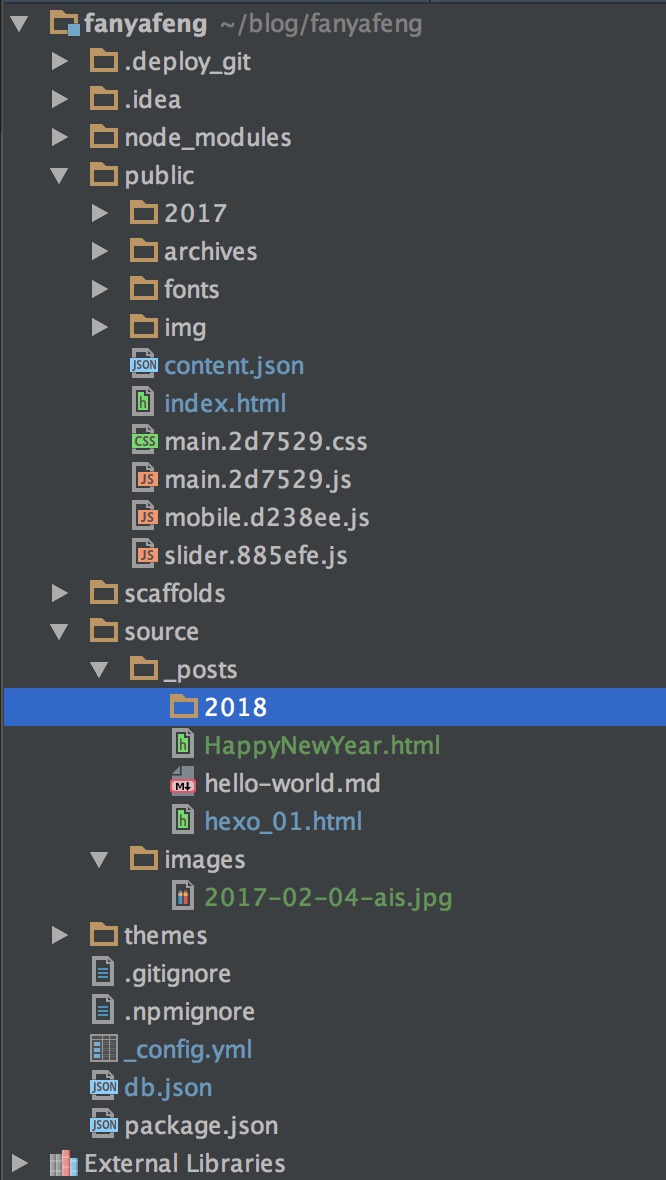The width and height of the screenshot is (666, 1180).
Task: Expand the archives folder arrow
Action: point(99,251)
